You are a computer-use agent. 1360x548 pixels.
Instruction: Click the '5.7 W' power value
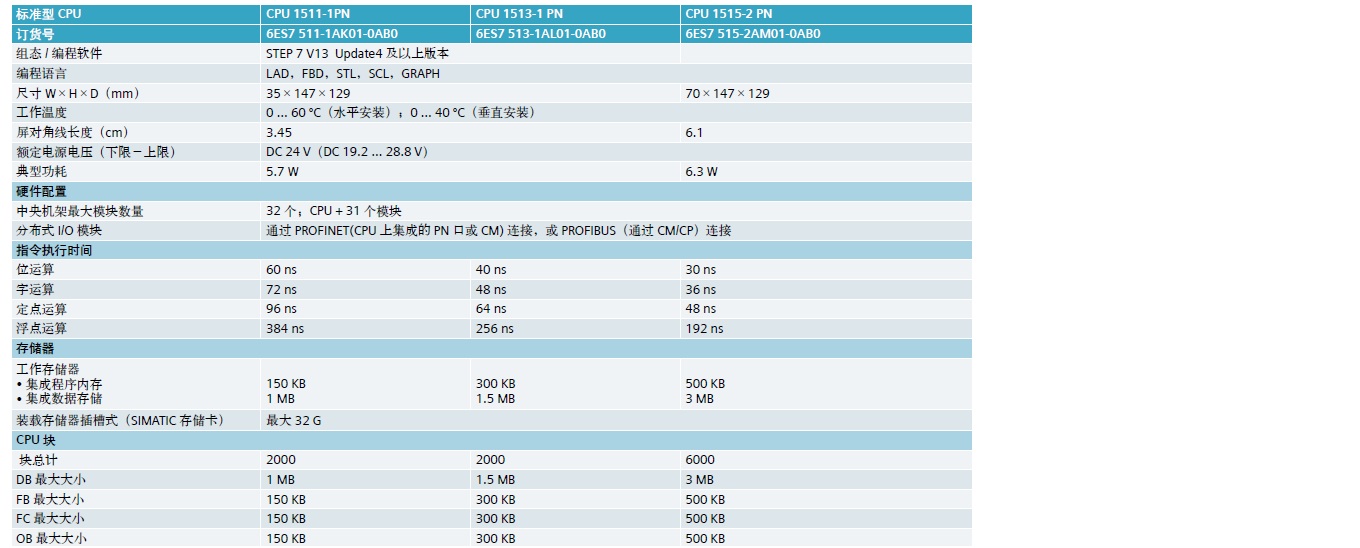pos(282,171)
